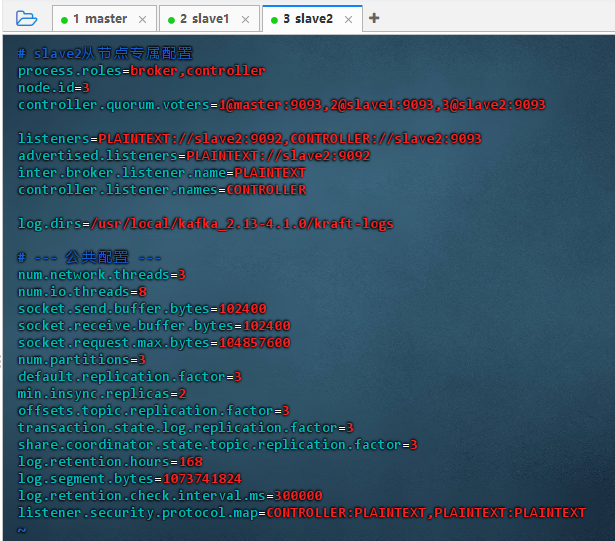
Task: Switch to the 1 master tab
Action: point(104,18)
